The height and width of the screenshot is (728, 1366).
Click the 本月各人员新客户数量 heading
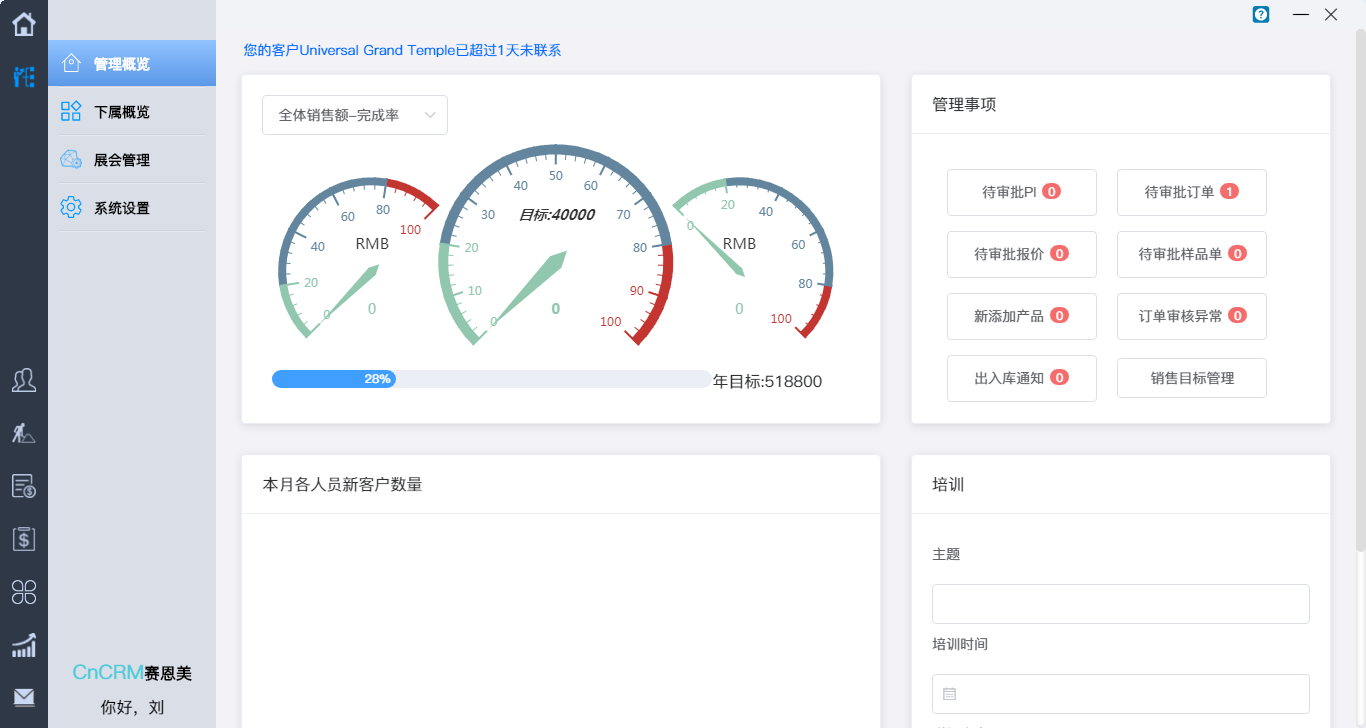342,484
